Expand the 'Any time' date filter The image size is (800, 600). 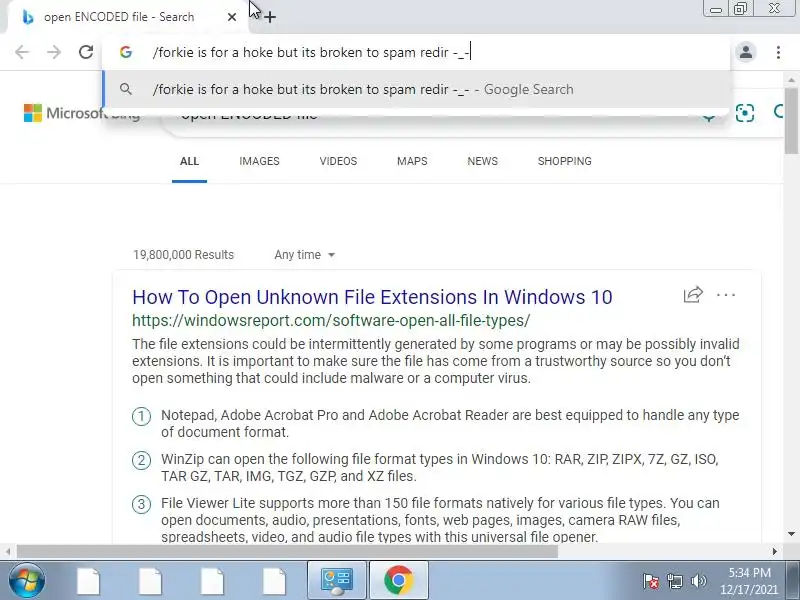click(x=305, y=255)
